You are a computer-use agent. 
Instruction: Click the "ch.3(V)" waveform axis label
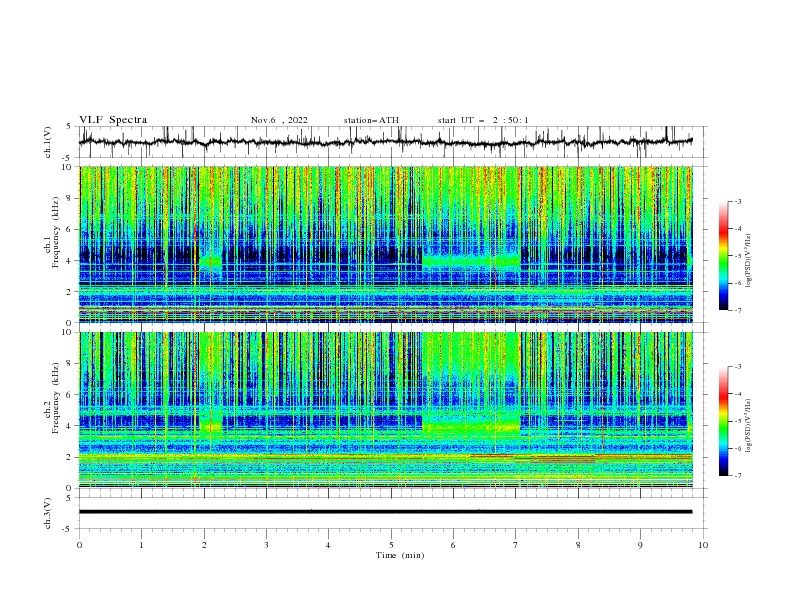48,513
